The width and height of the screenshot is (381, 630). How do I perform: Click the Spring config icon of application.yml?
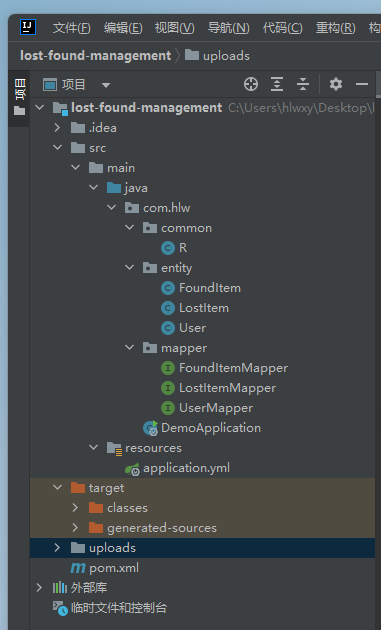click(132, 468)
